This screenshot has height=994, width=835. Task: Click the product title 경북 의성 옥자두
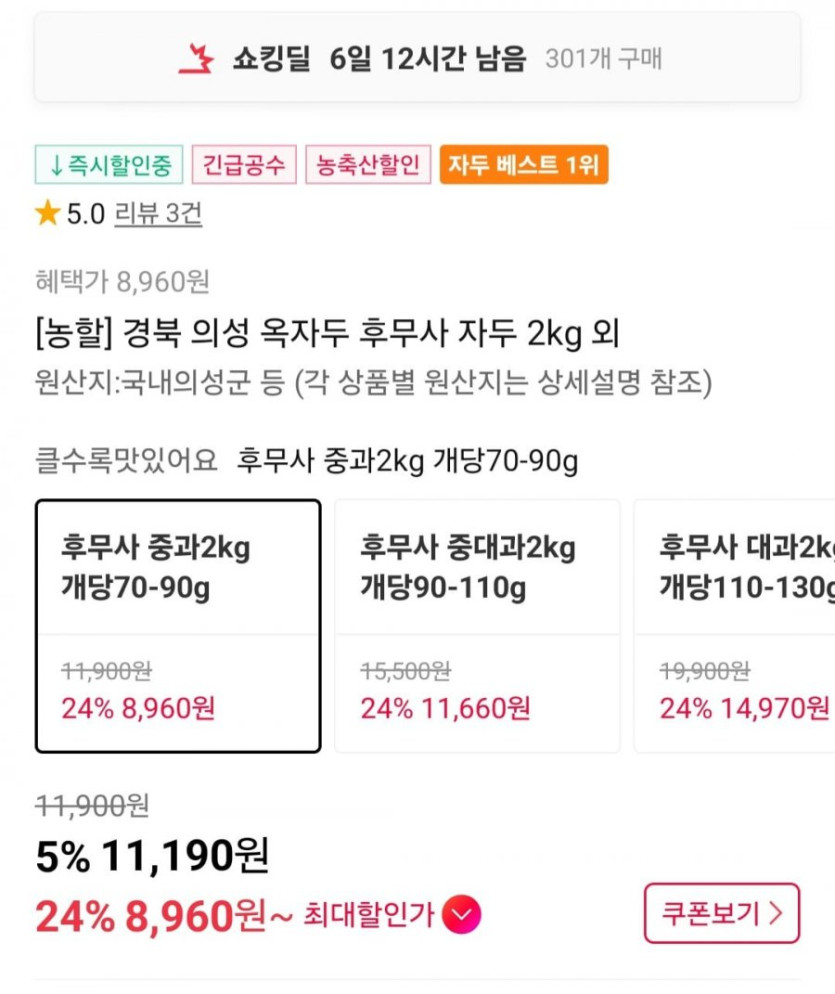click(326, 332)
